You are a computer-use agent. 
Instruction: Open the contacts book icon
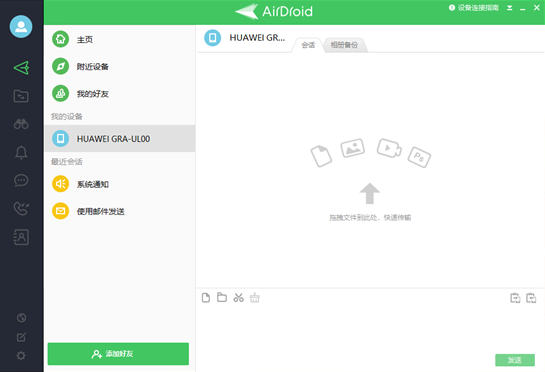(21, 237)
